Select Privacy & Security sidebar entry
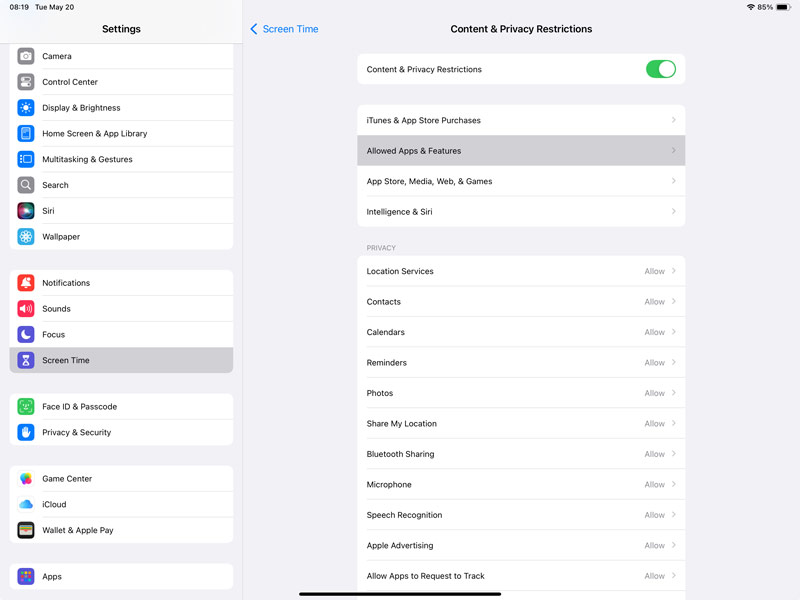800x600 pixels. [x=121, y=432]
